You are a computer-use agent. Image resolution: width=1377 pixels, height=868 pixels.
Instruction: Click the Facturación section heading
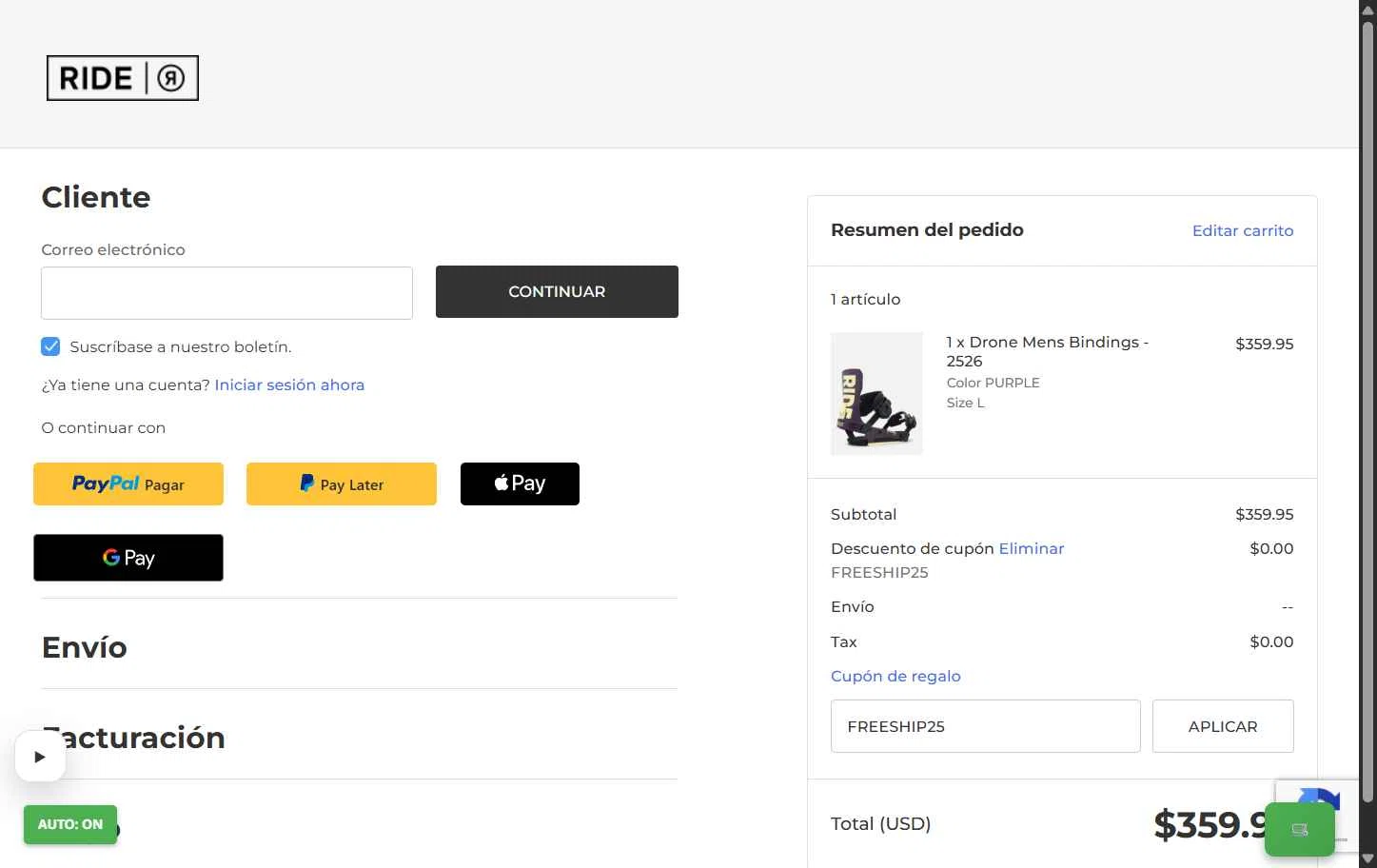(x=133, y=738)
